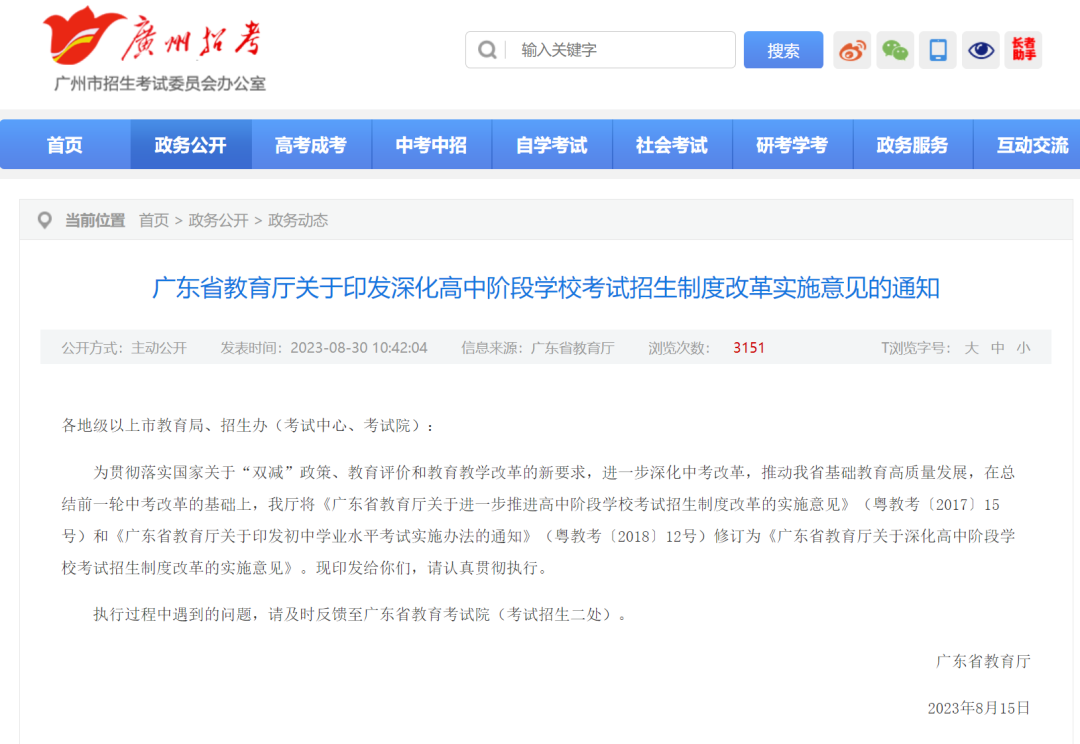Open the Weibo sharing icon
The width and height of the screenshot is (1080, 744).
pyautogui.click(x=851, y=50)
